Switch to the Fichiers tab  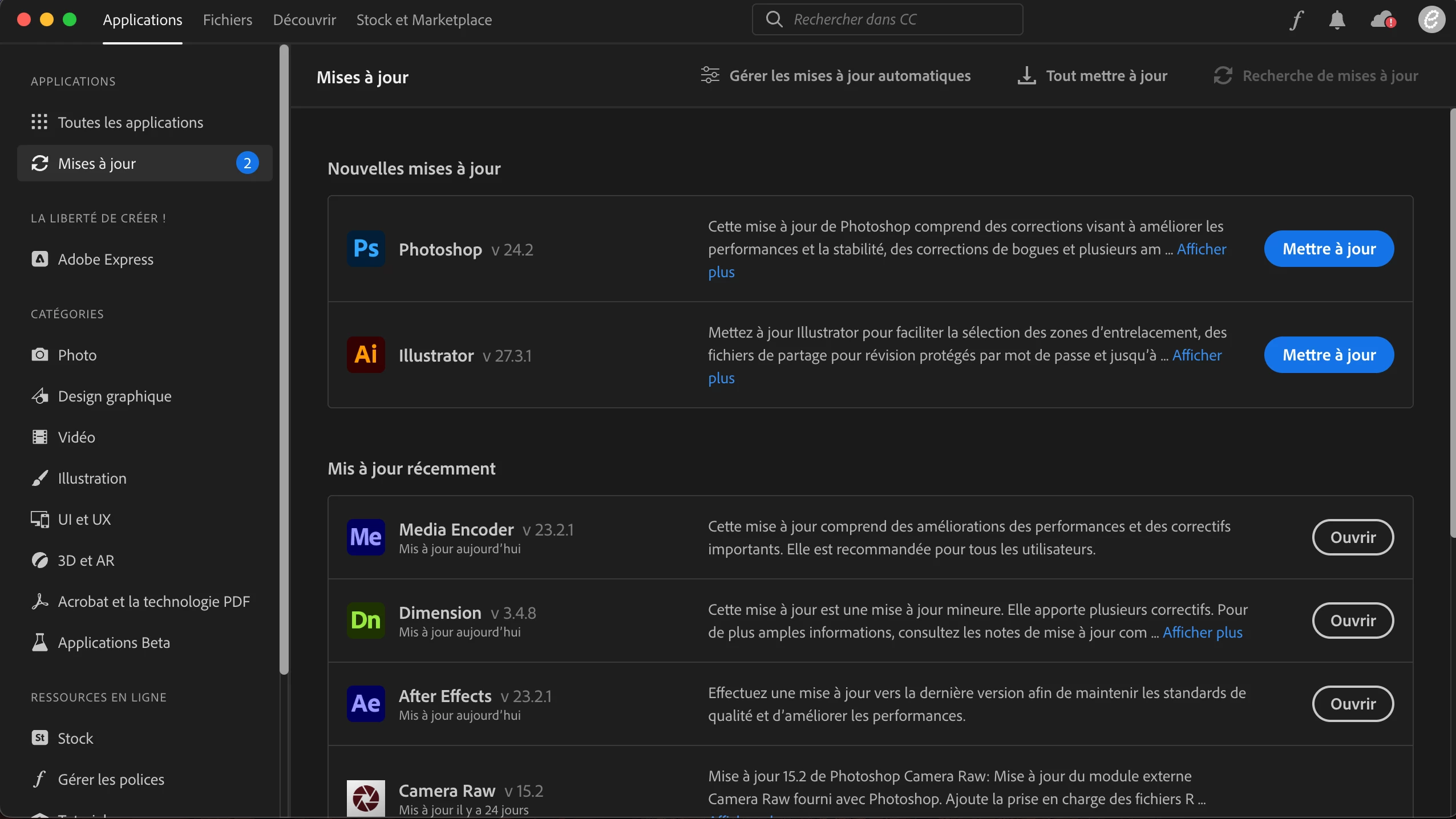[x=228, y=20]
